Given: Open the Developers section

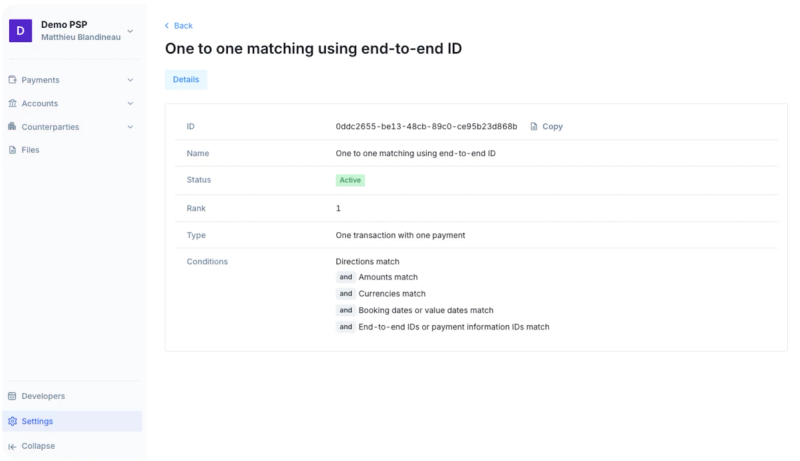Looking at the screenshot, I should coord(72,396).
